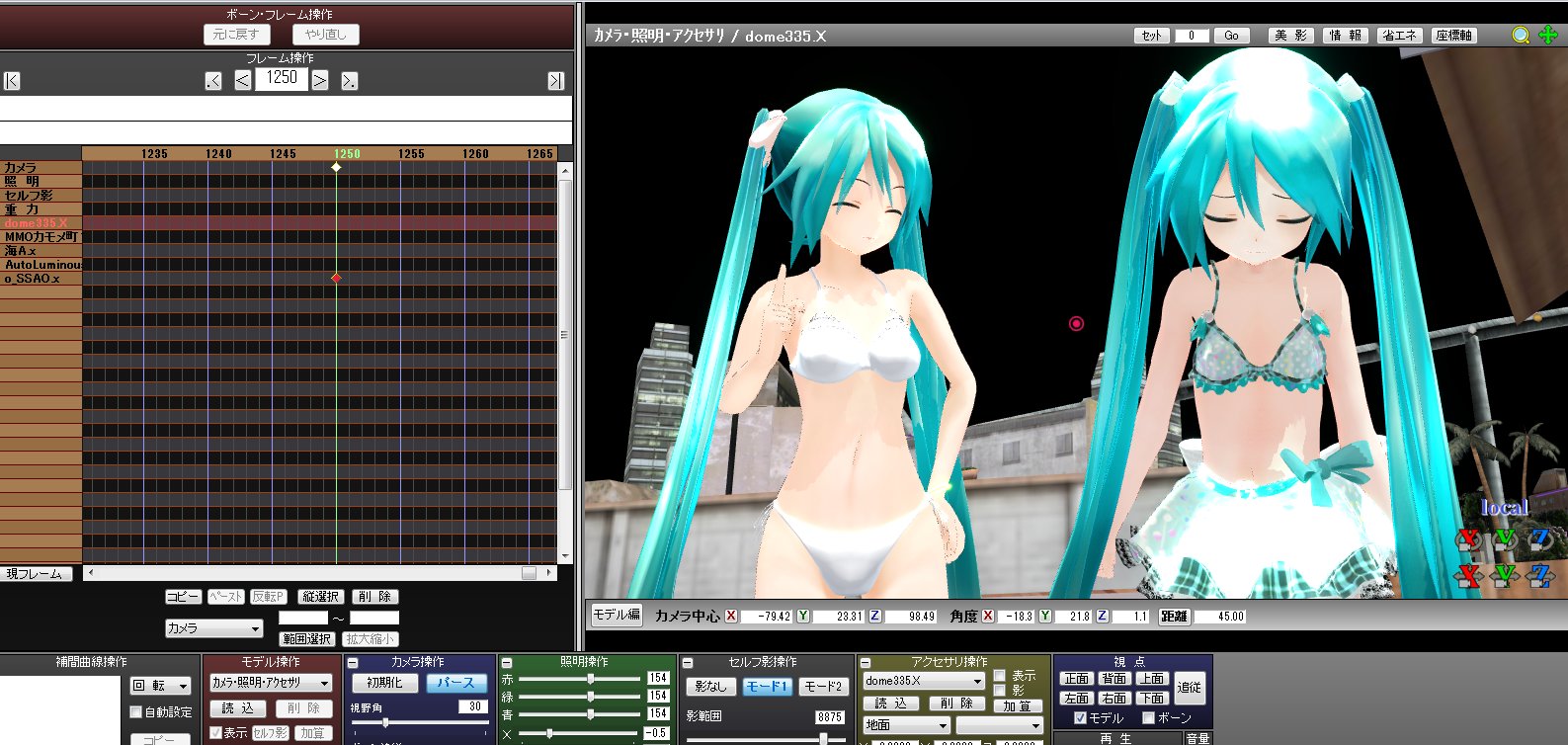1568x745 pixels.
Task: Go to the next keyframe
Action: [x=350, y=81]
